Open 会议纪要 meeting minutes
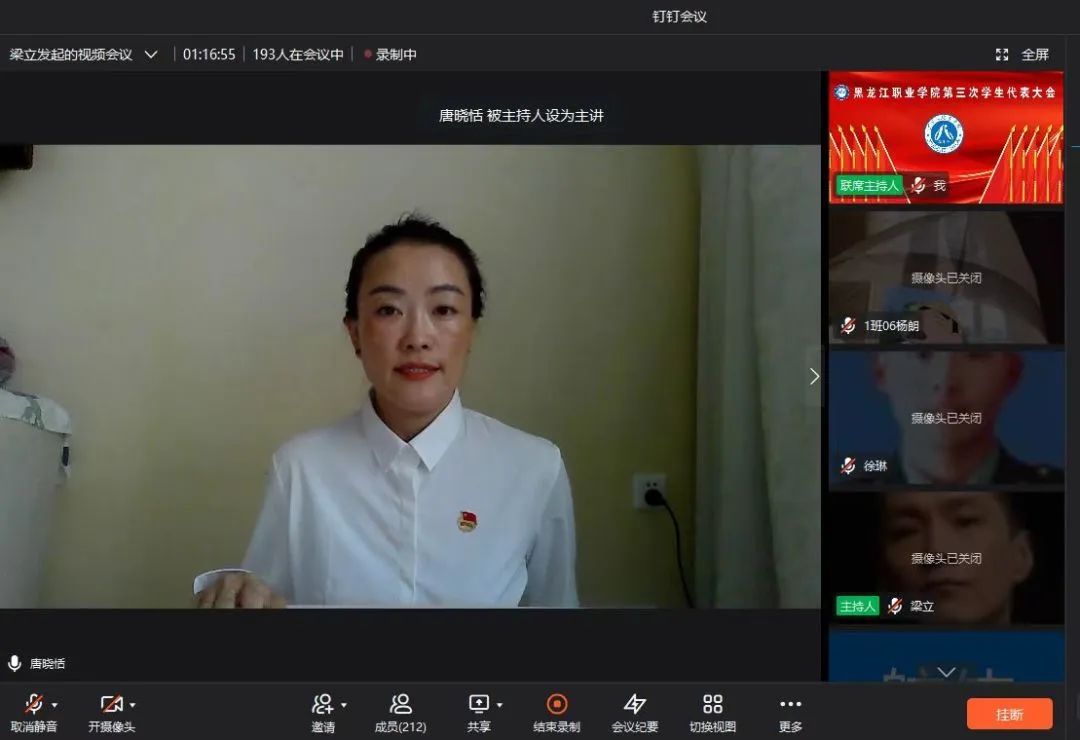 (x=635, y=704)
